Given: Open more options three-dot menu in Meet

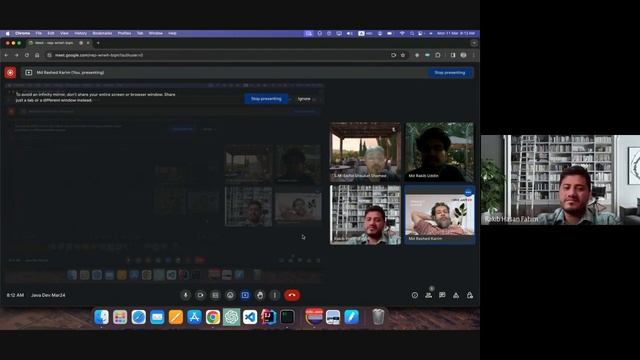Looking at the screenshot, I should [x=275, y=295].
